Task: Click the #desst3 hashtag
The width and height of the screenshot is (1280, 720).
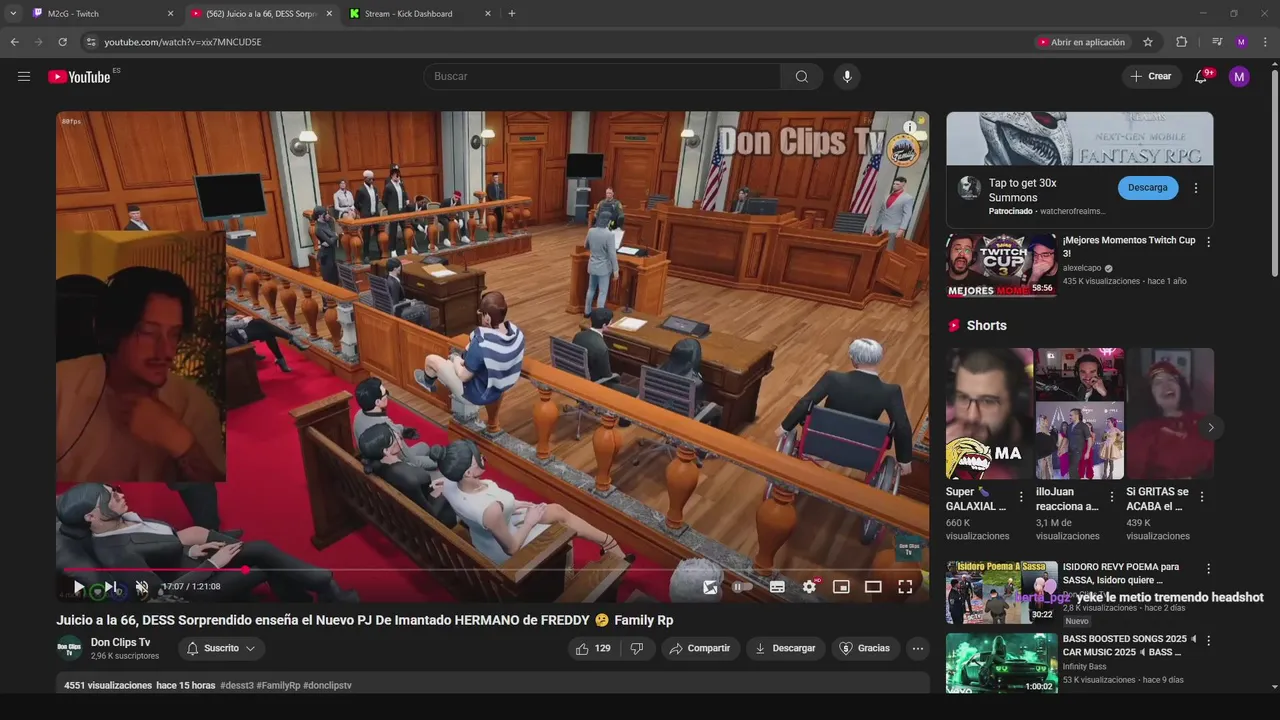Action: click(236, 686)
